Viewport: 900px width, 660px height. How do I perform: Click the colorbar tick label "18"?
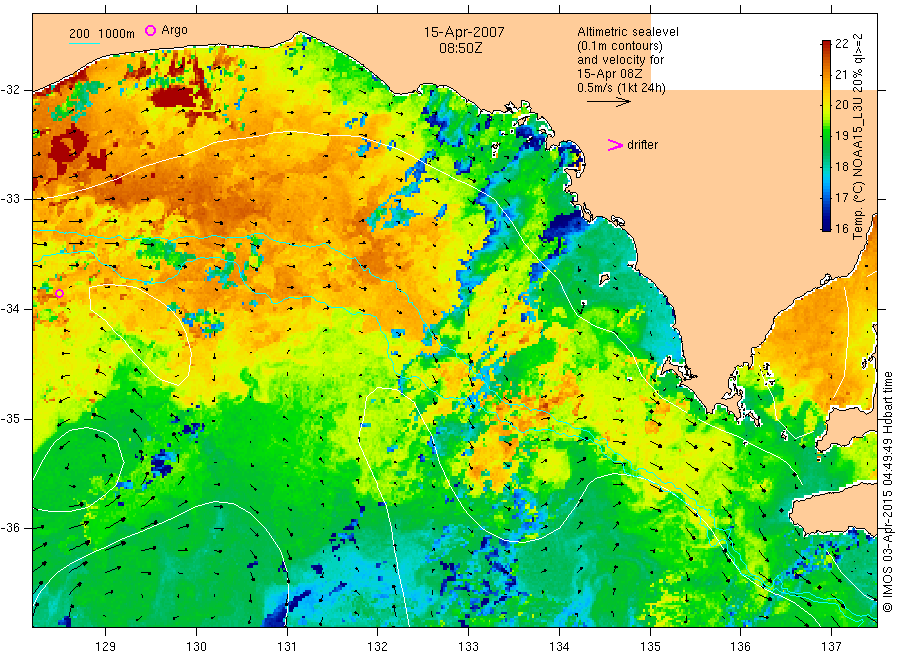coord(841,167)
